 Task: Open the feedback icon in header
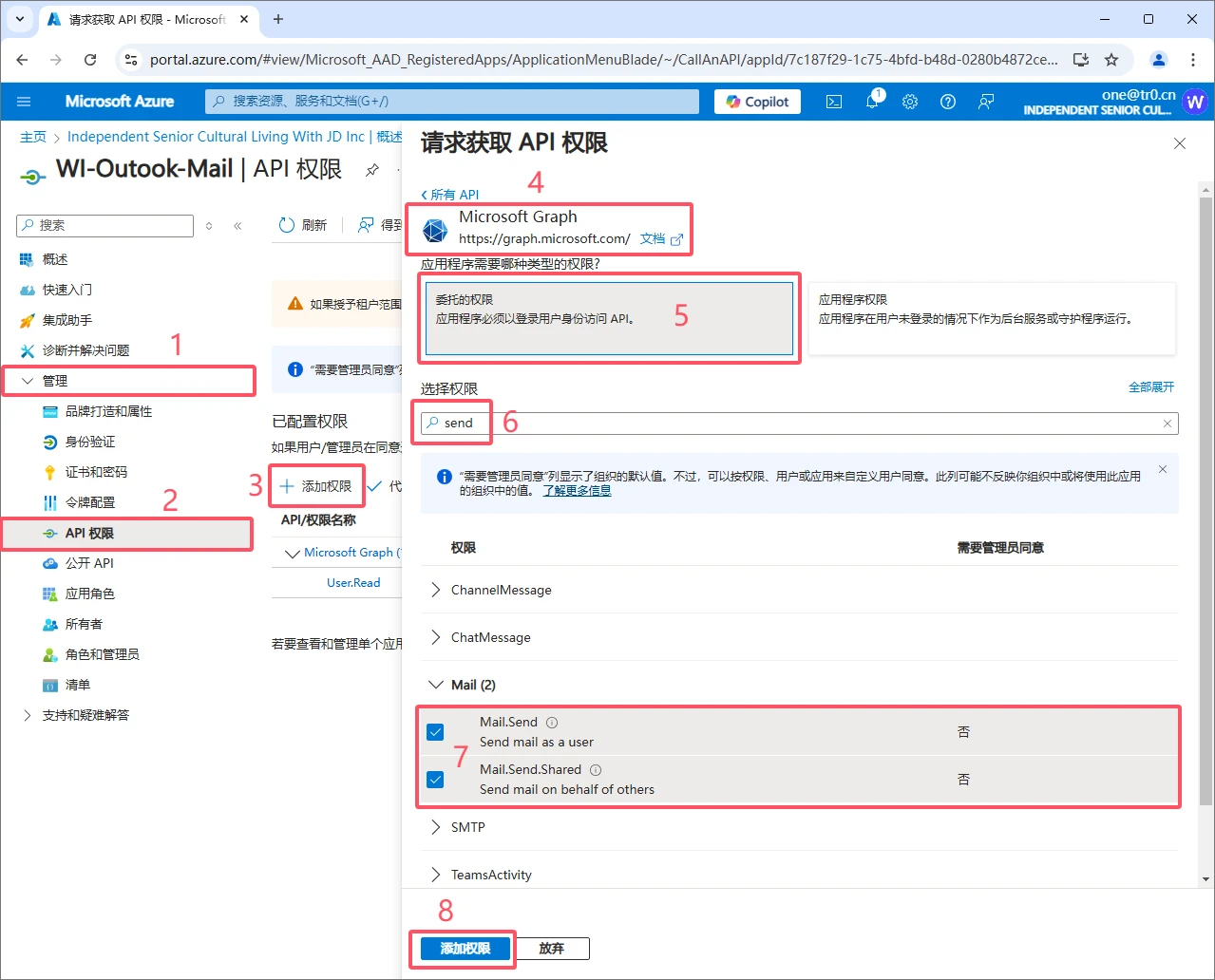pos(986,102)
